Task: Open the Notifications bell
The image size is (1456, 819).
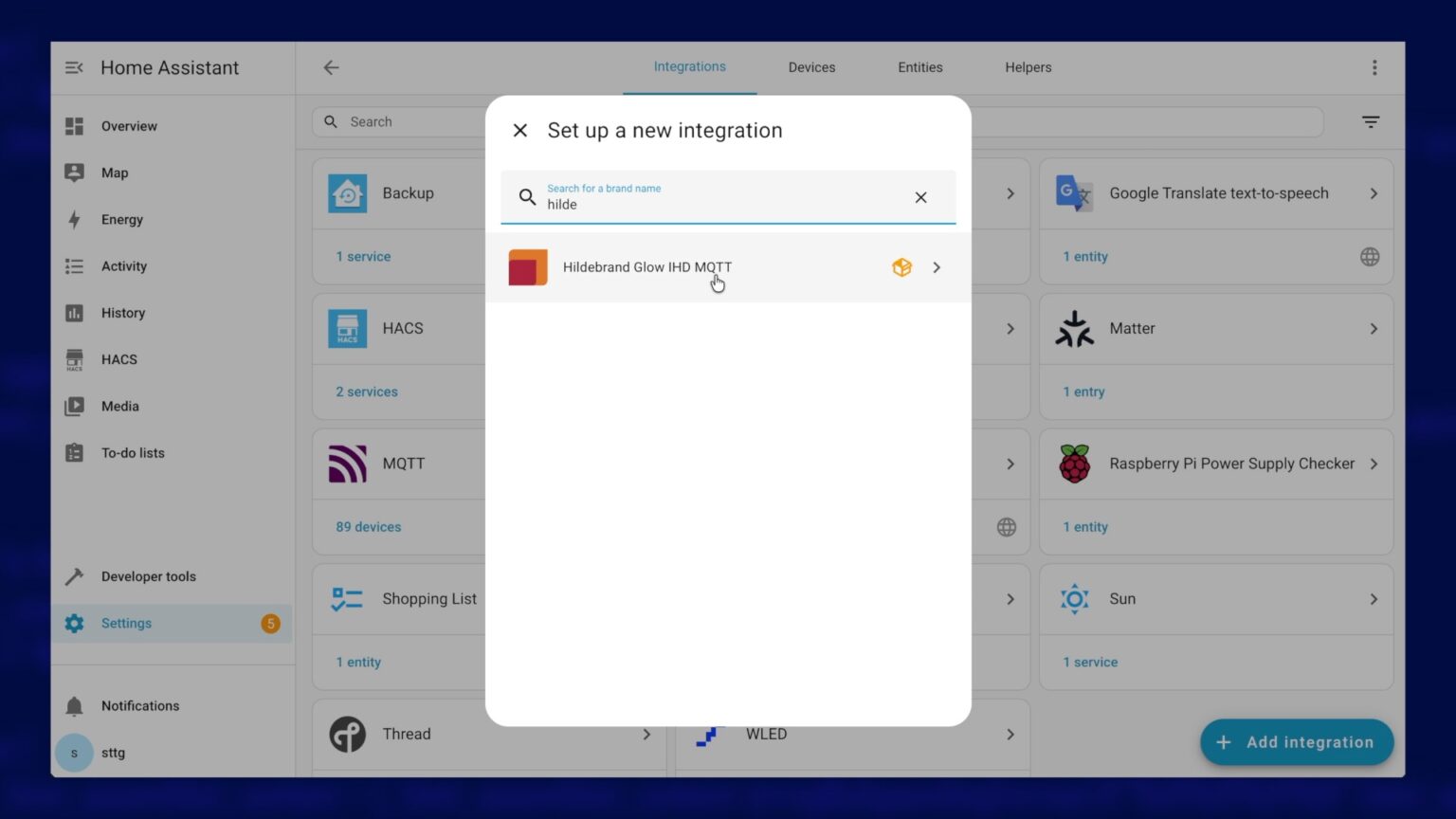Action: coord(75,706)
